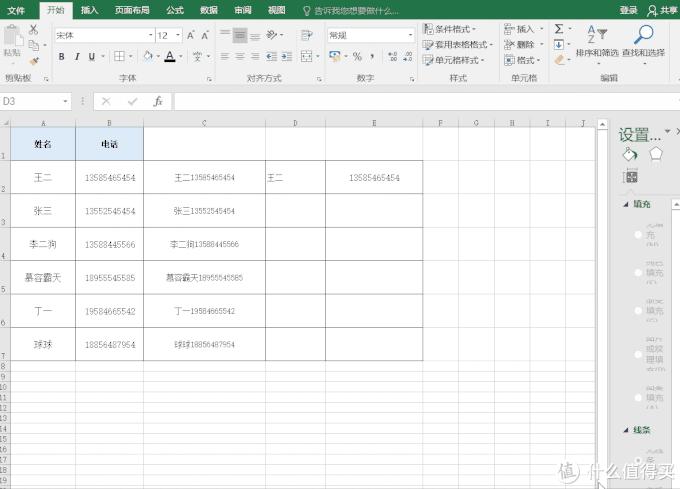Viewport: 680px width, 489px height.
Task: Click the Paste clipboard icon
Action: click(x=13, y=37)
